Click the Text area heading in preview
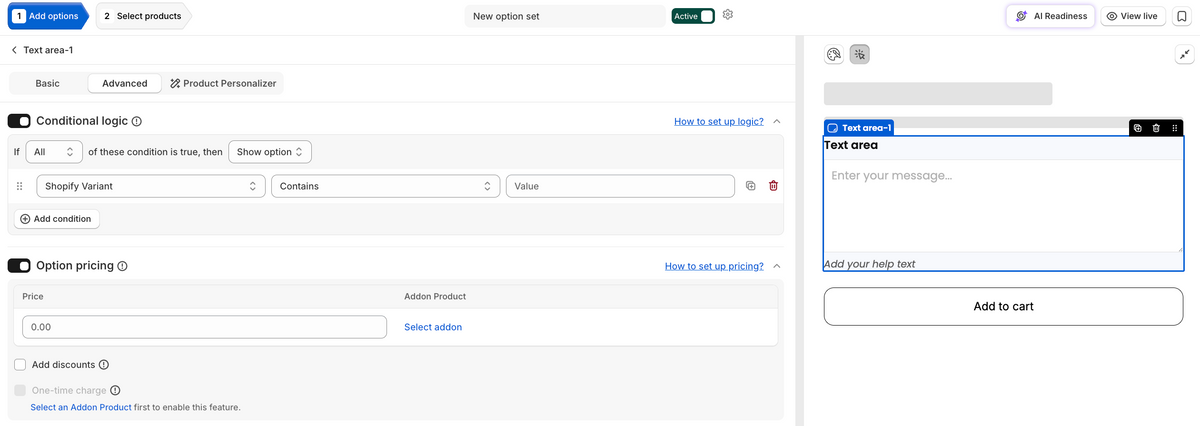Viewport: 1200px width, 426px height. tap(851, 145)
